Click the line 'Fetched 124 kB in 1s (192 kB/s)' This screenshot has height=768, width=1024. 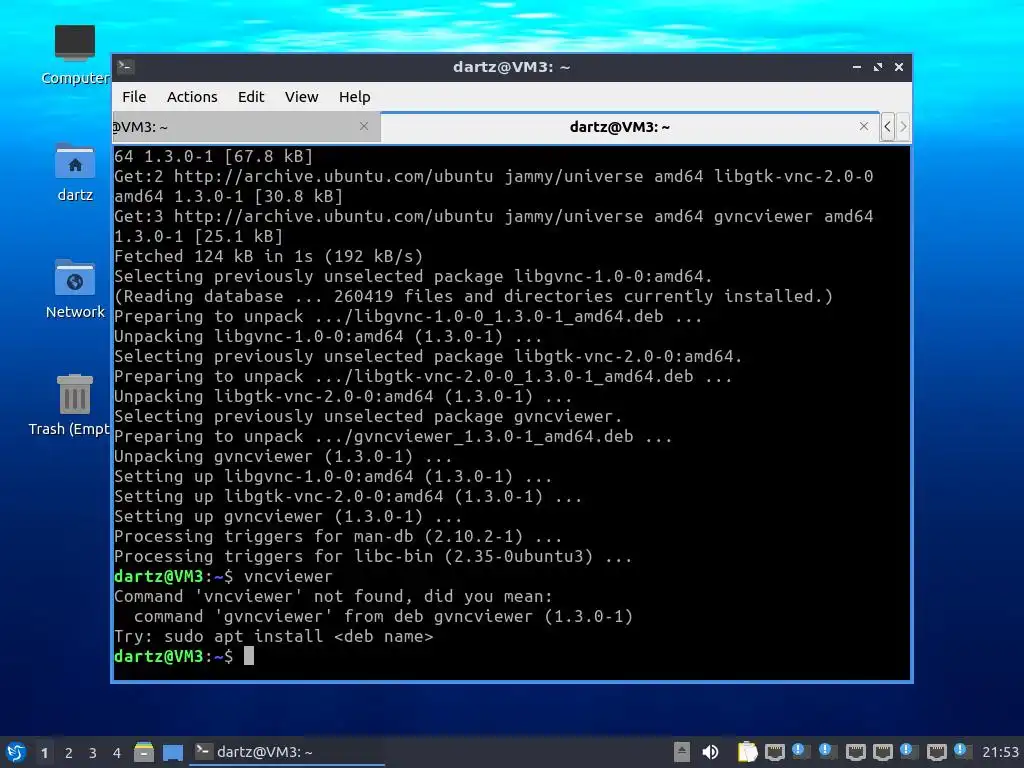pyautogui.click(x=268, y=257)
